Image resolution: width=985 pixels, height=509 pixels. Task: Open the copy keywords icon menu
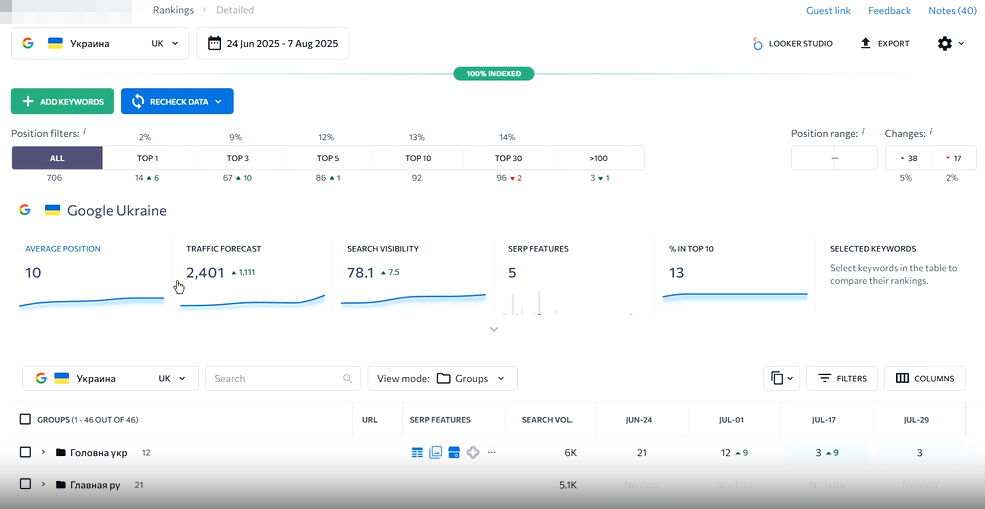[781, 379]
